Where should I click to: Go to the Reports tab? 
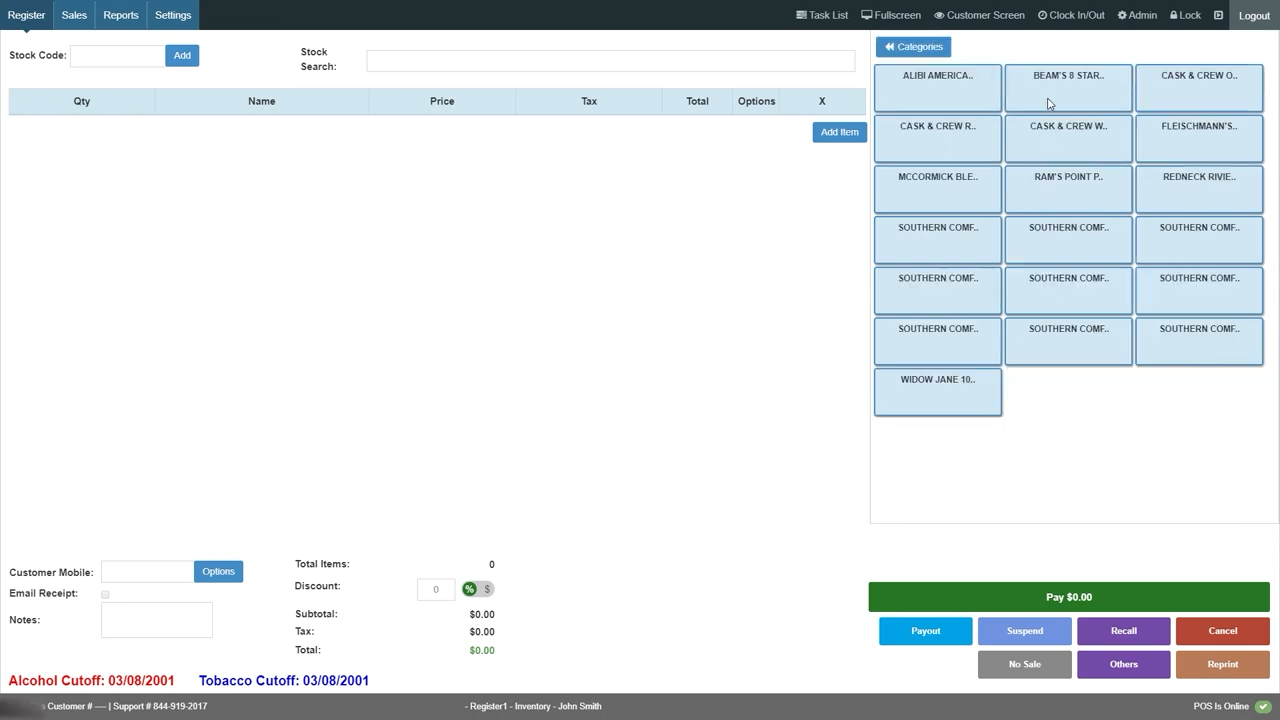tap(121, 15)
